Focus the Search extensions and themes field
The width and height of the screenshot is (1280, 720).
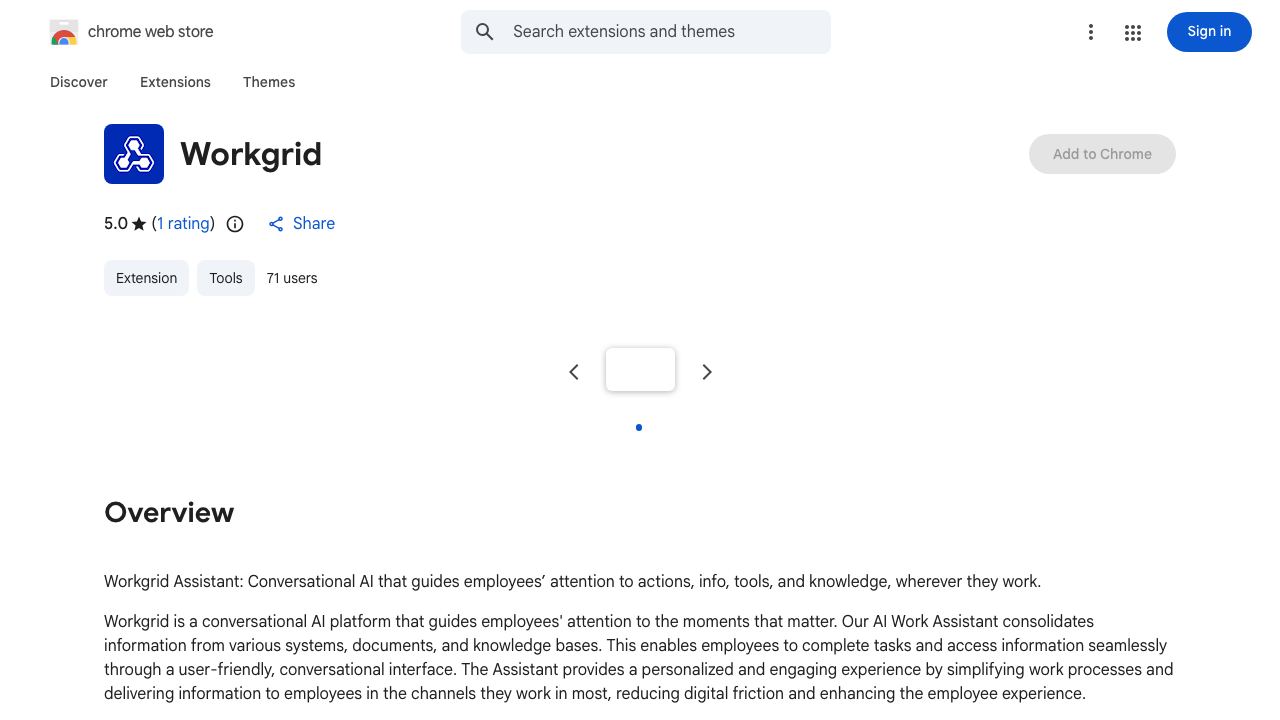coord(646,32)
